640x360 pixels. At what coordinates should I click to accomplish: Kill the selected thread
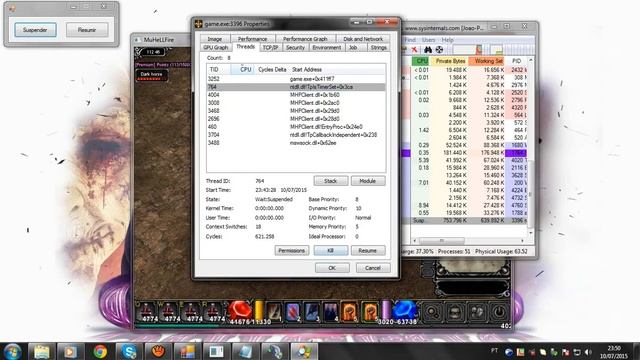click(331, 250)
